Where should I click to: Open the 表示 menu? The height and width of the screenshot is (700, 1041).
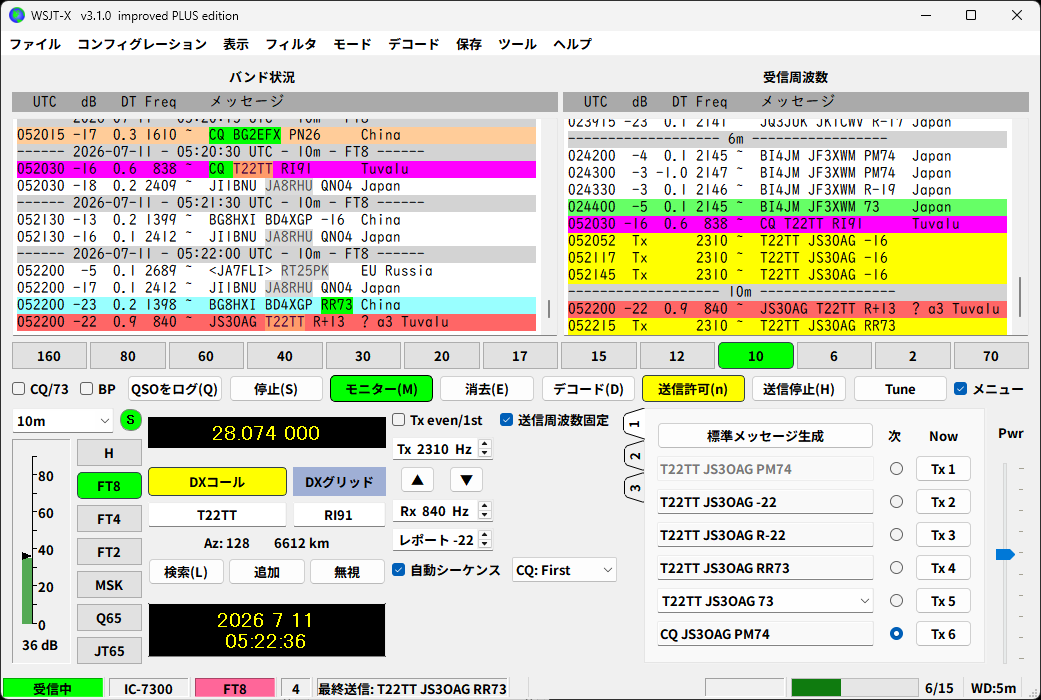tap(236, 44)
